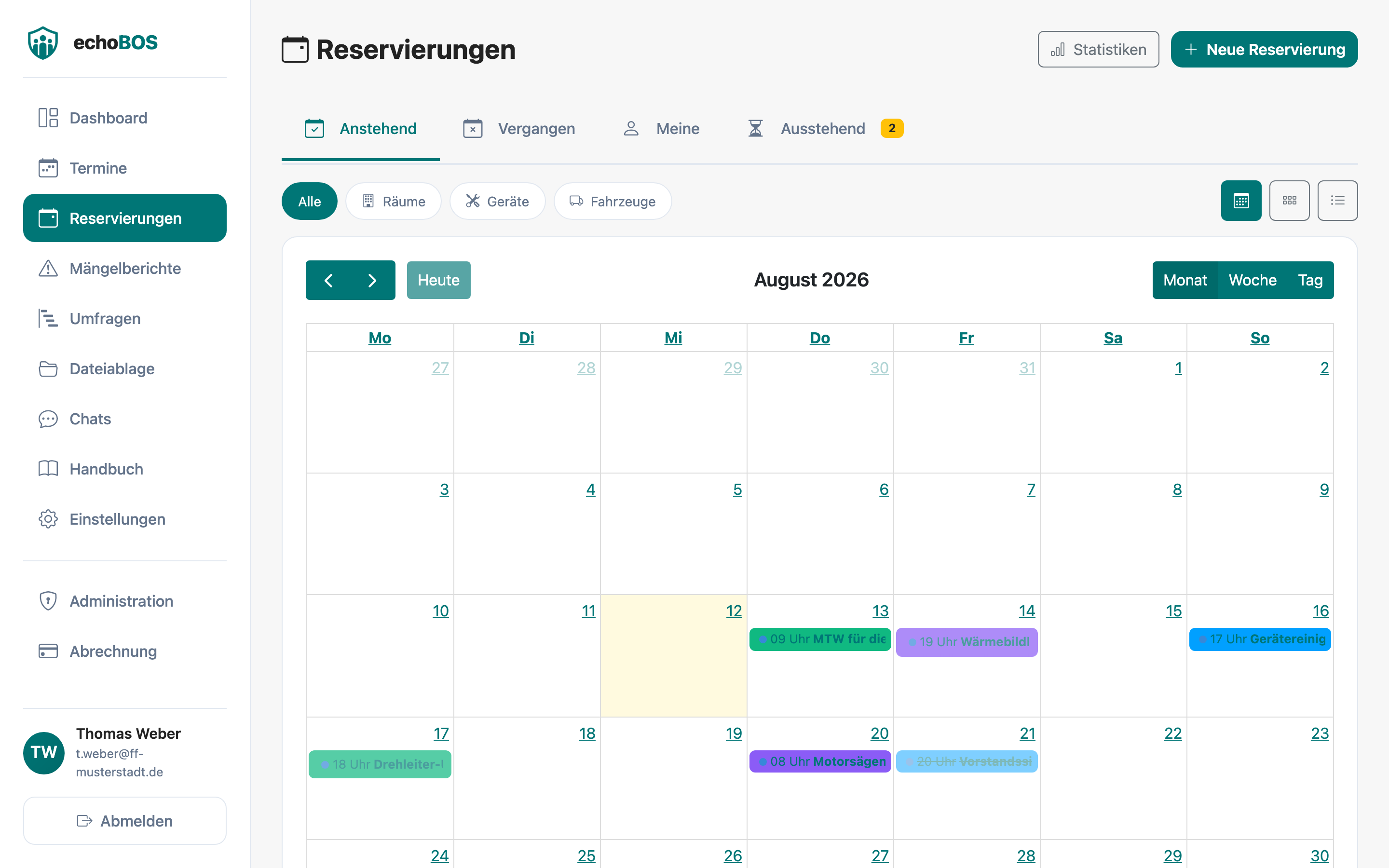Switch to the Anstehend tab
Viewport: 1389px width, 868px height.
click(x=360, y=129)
